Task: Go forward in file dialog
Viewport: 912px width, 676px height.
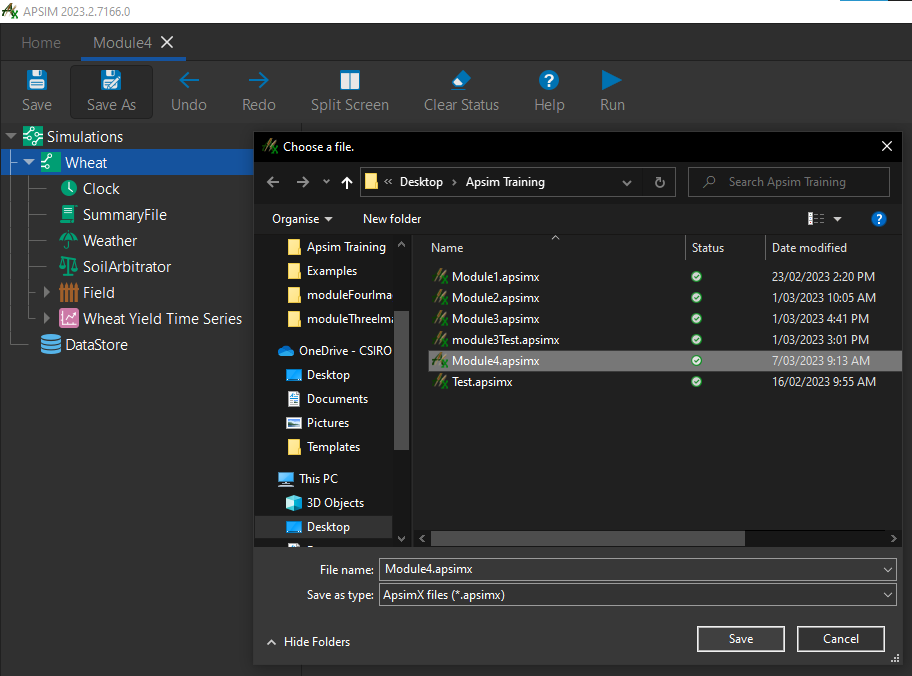Action: click(302, 182)
